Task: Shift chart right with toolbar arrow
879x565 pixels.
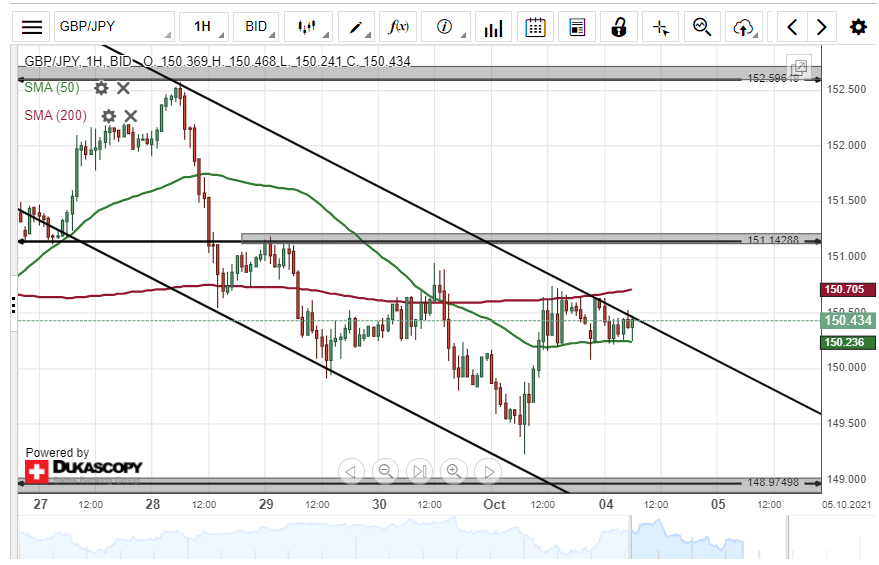Action: [x=822, y=26]
